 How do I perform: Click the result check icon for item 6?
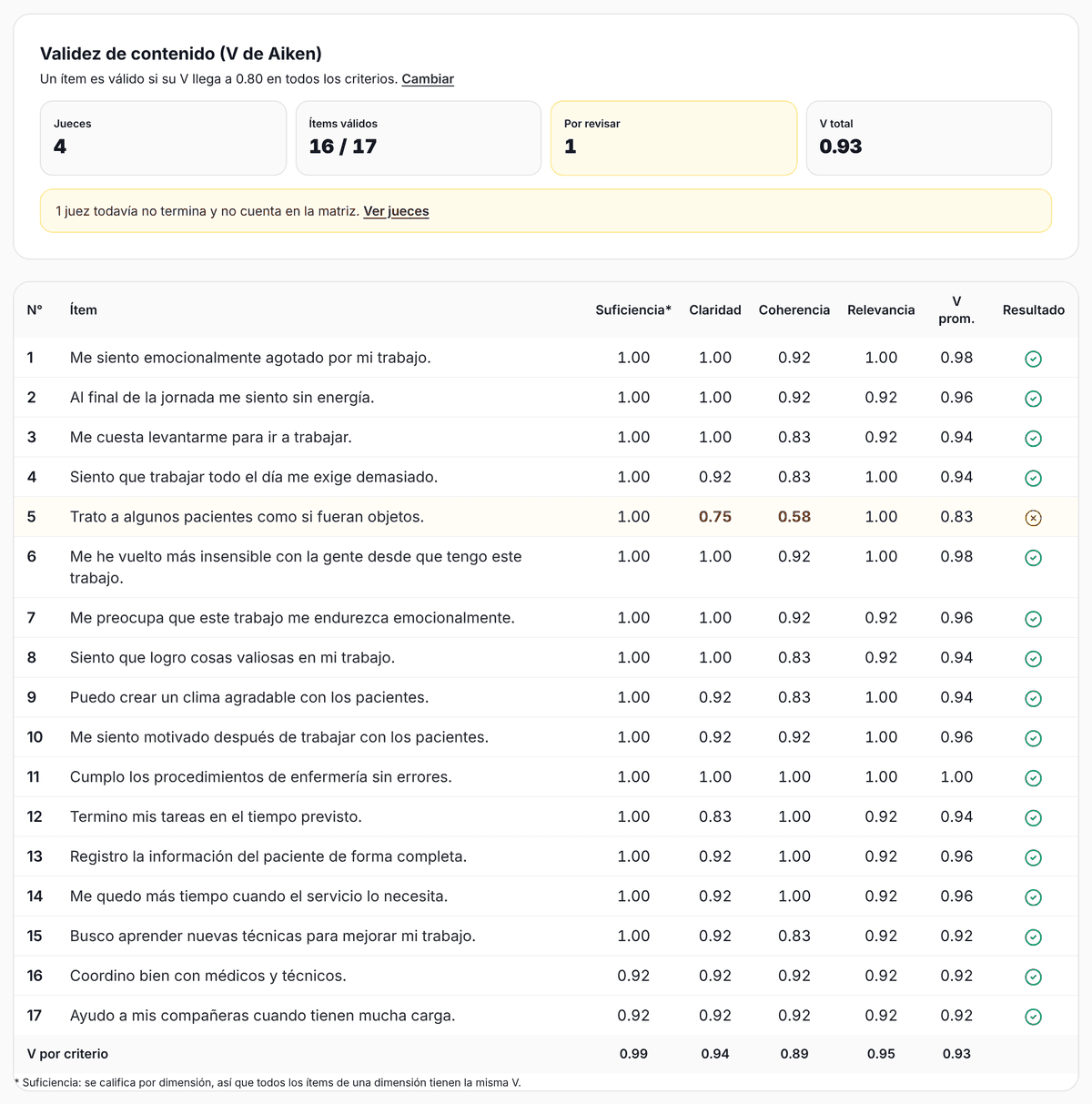pyautogui.click(x=1033, y=558)
